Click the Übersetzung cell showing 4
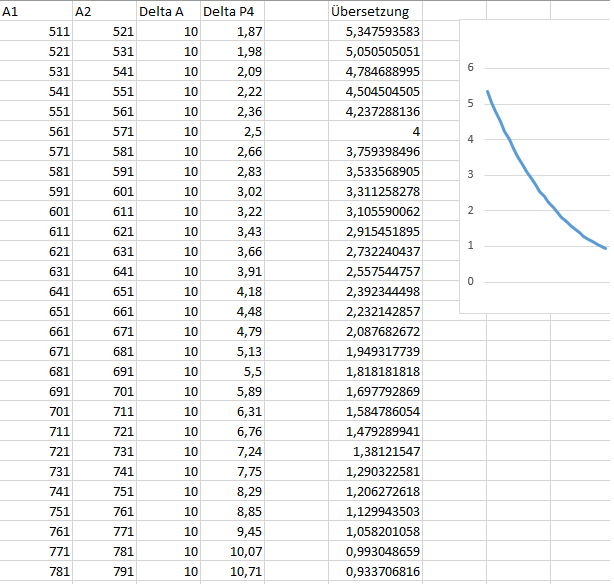 point(376,131)
